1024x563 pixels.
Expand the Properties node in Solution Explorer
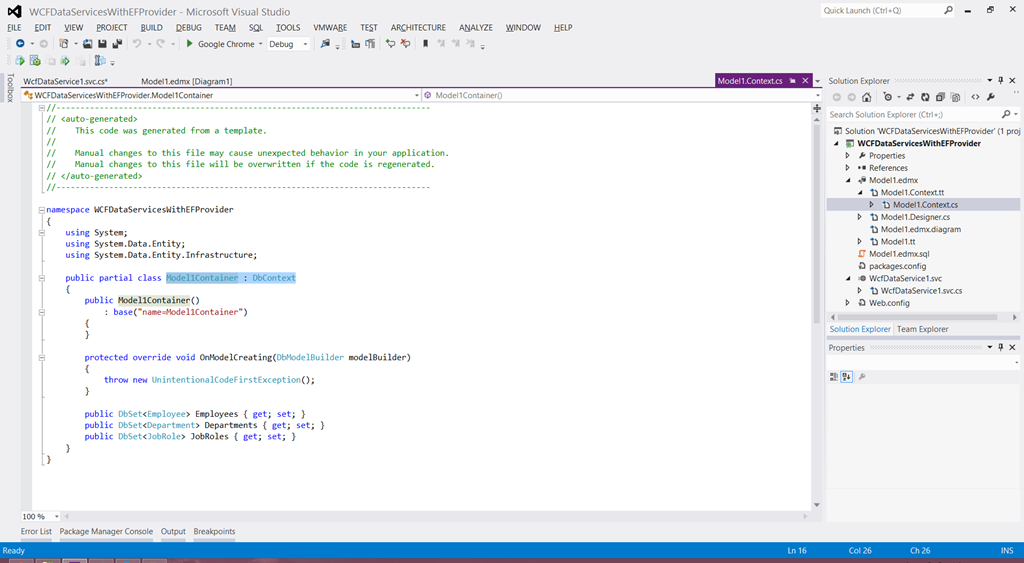click(x=848, y=155)
